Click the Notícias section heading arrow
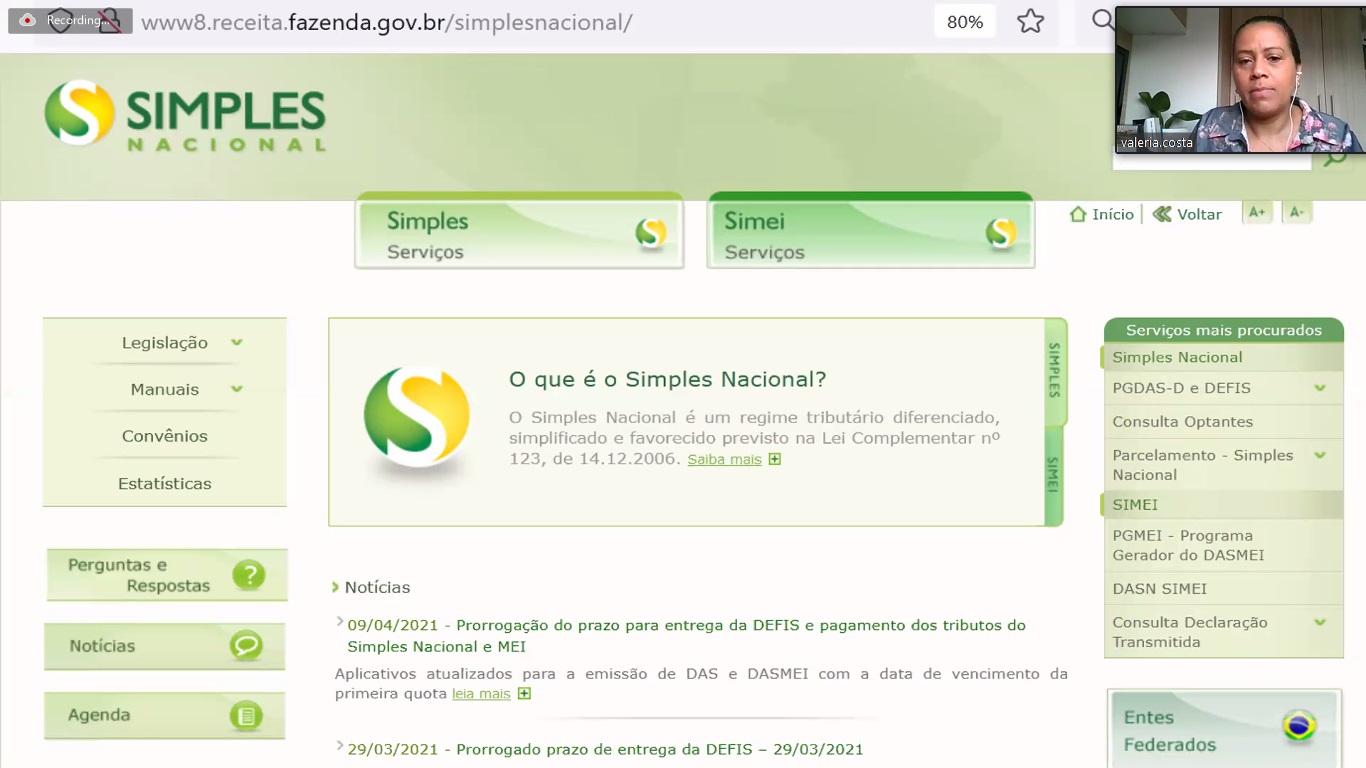 (335, 587)
